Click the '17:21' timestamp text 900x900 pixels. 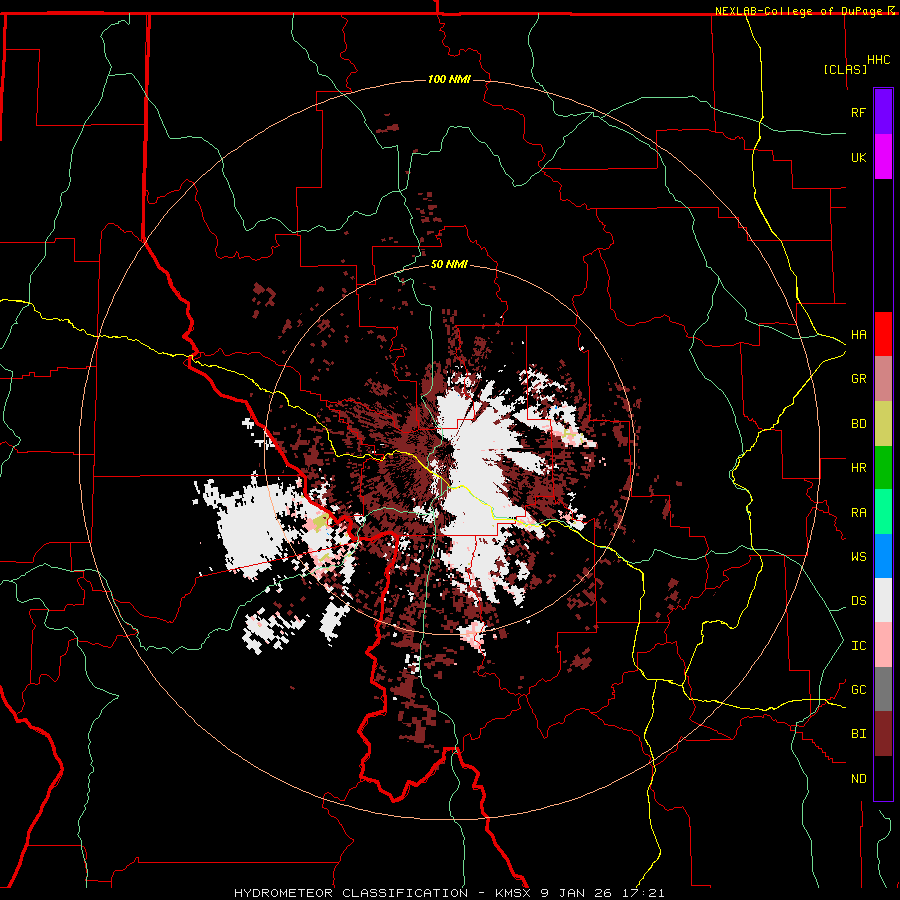point(644,893)
